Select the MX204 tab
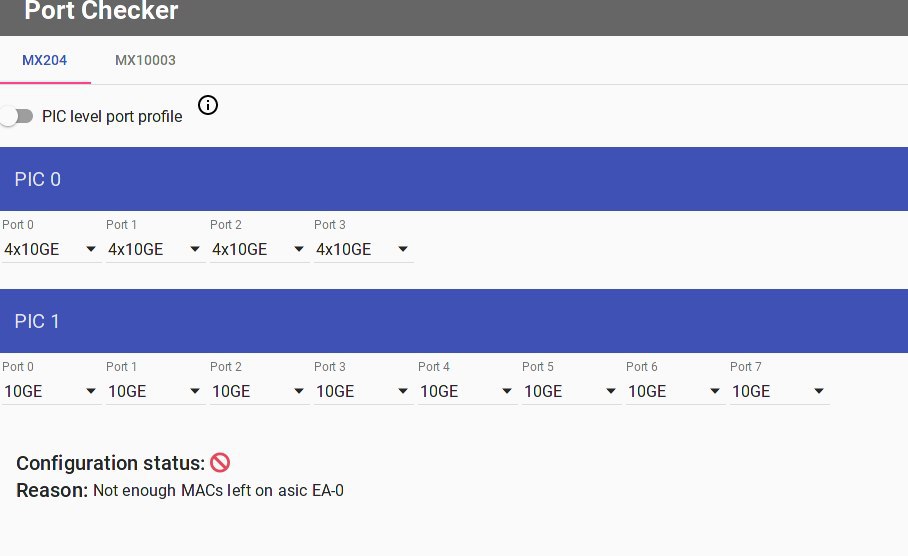Image resolution: width=908 pixels, height=556 pixels. [x=45, y=60]
